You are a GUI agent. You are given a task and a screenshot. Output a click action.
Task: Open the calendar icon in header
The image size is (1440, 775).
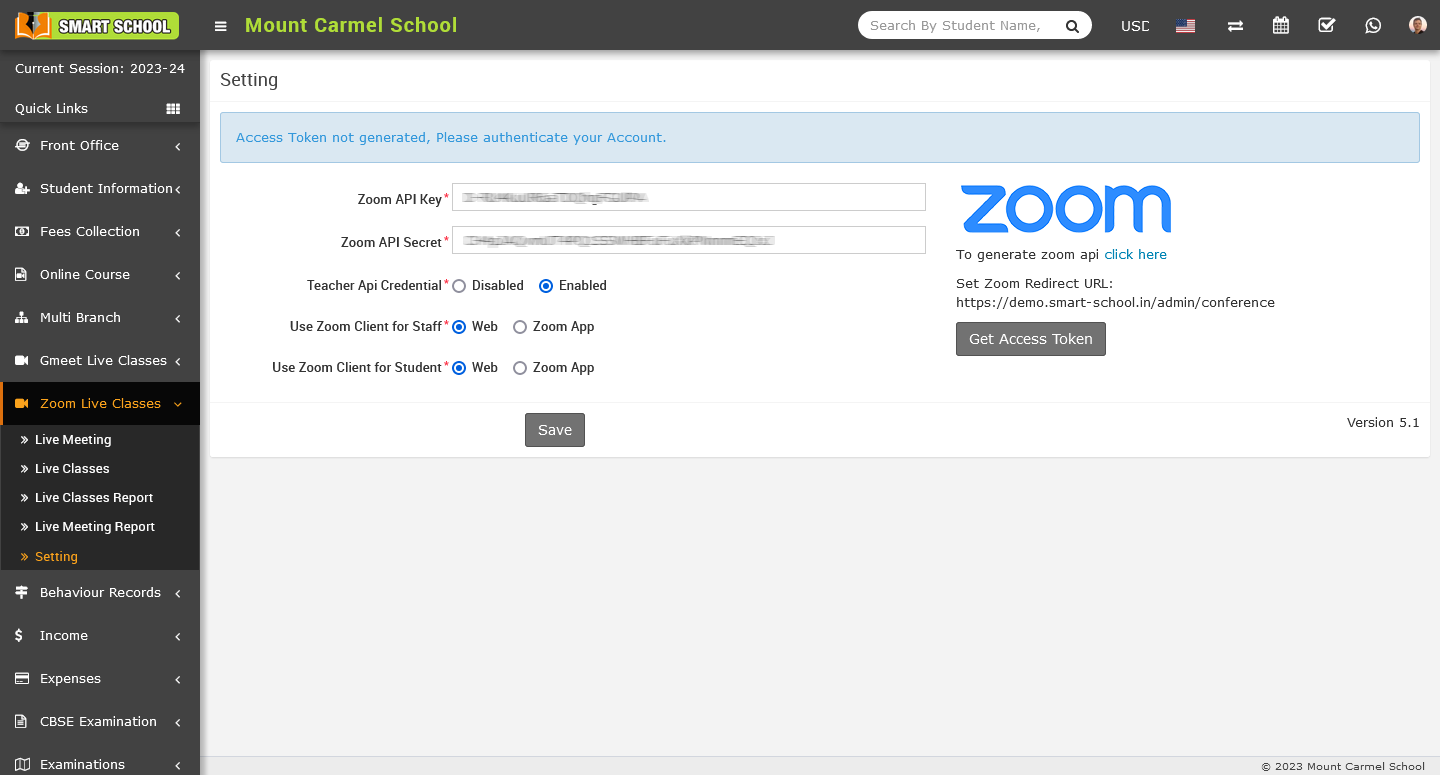[1280, 26]
